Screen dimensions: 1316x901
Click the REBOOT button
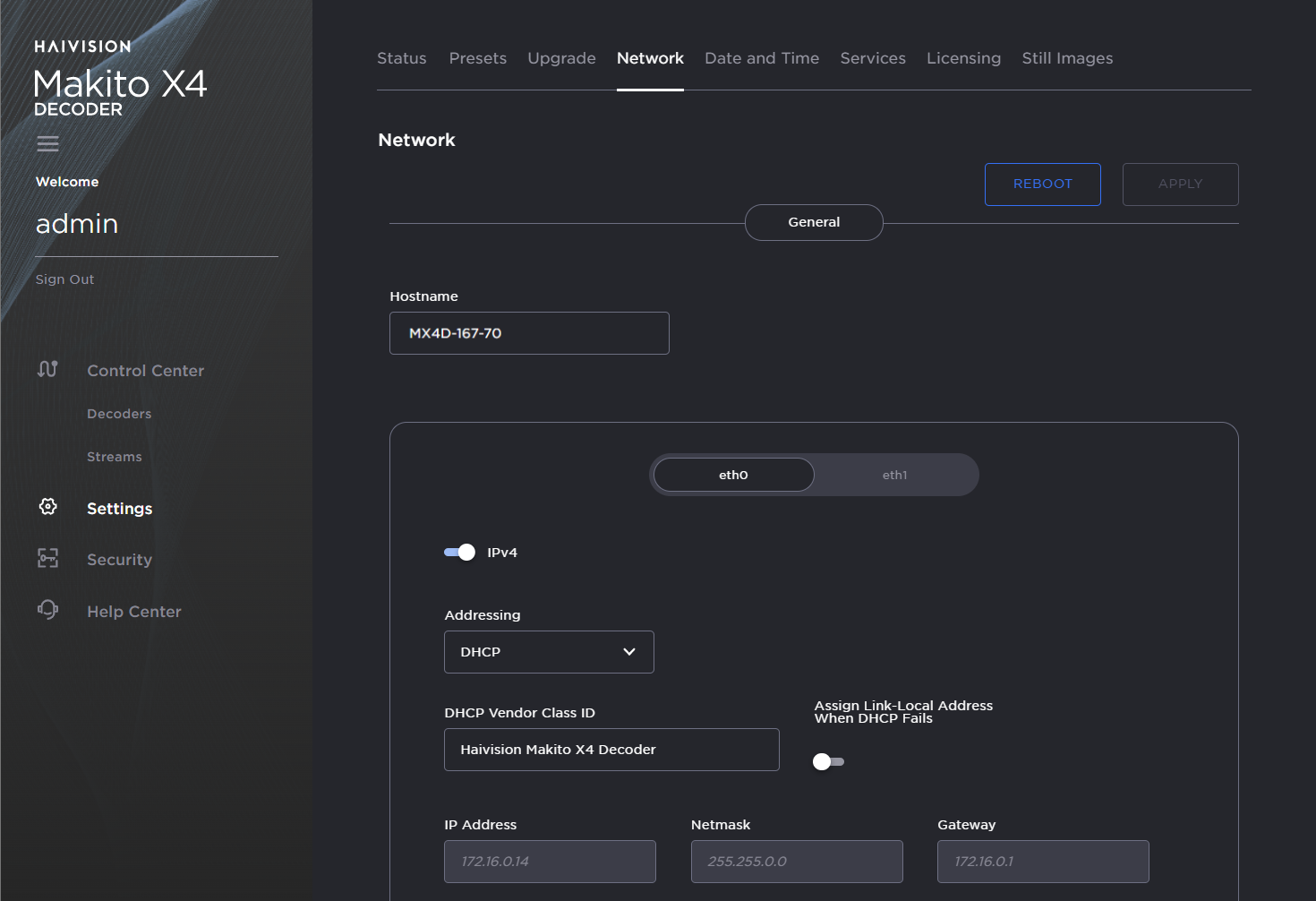pos(1042,184)
